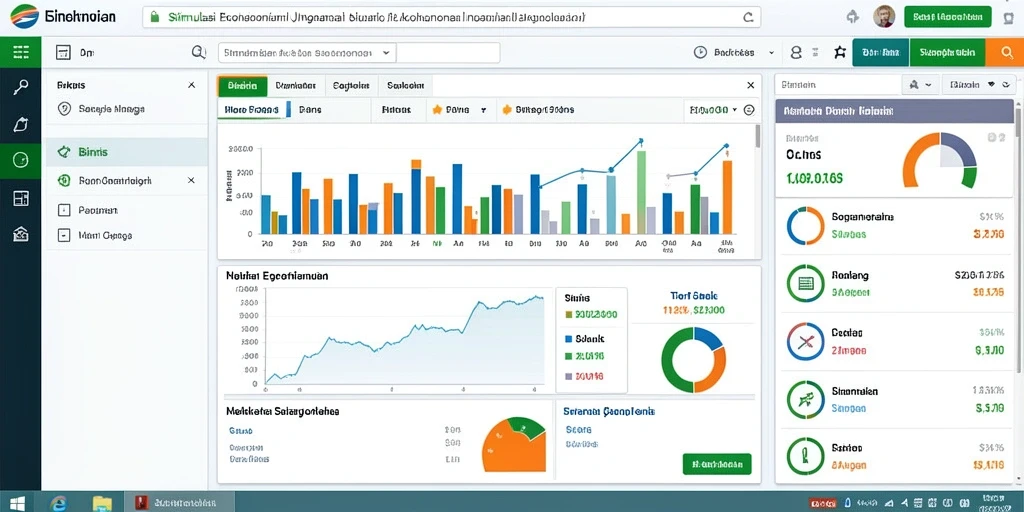Open the house icon in left sidebar
Screen dimensions: 1024x512
20,234
